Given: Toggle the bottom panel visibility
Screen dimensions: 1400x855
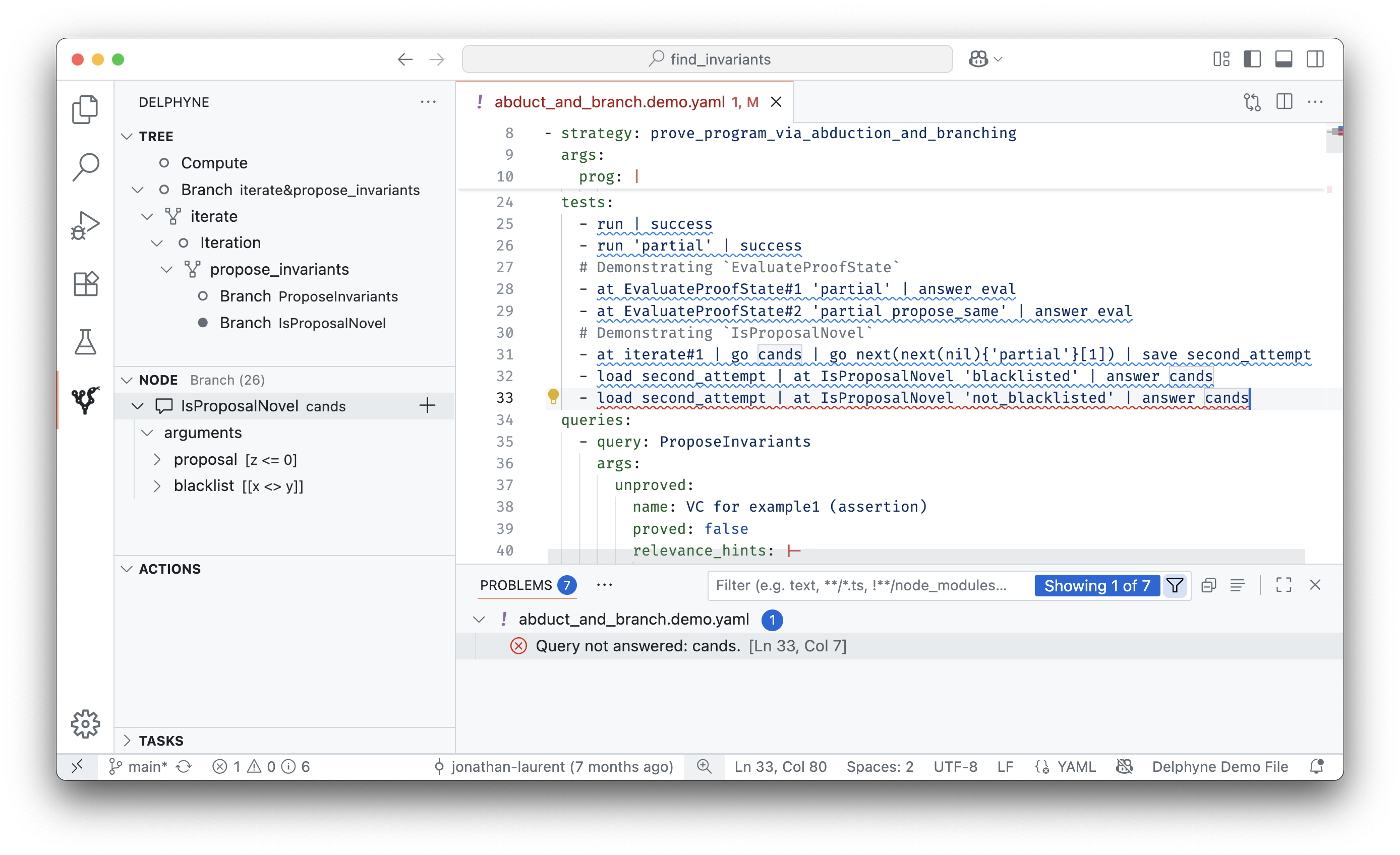Looking at the screenshot, I should [1283, 58].
